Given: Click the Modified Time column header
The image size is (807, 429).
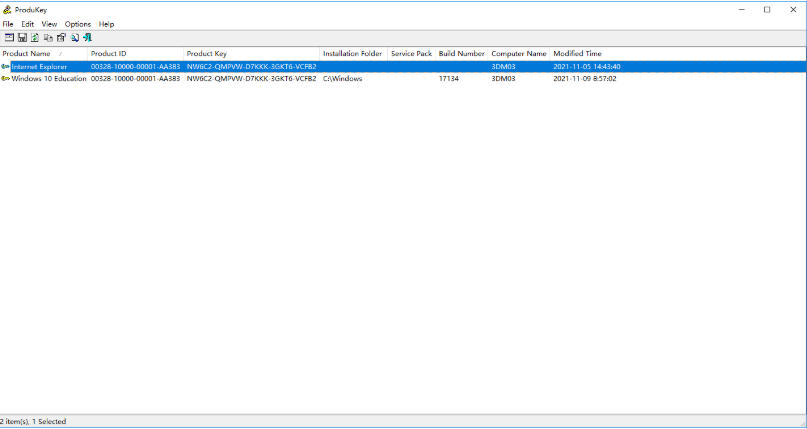Looking at the screenshot, I should (577, 53).
